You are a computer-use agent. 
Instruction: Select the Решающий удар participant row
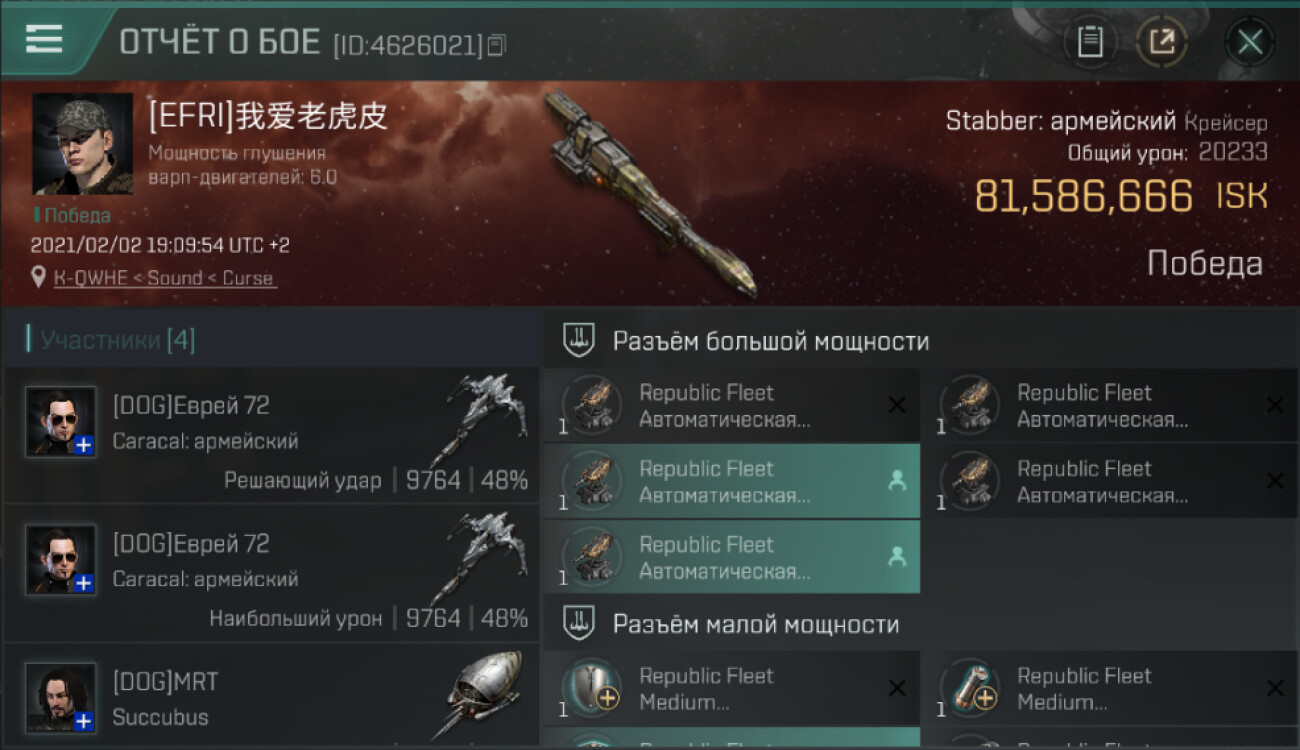pyautogui.click(x=272, y=435)
